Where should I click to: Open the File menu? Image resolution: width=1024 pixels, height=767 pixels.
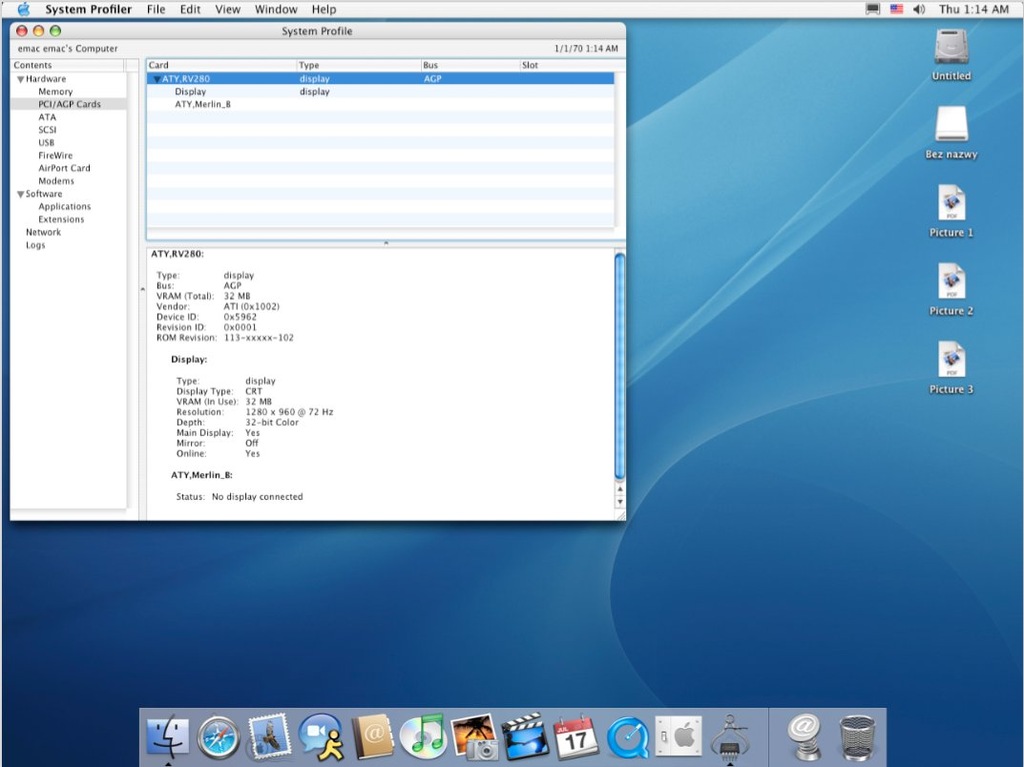point(156,9)
